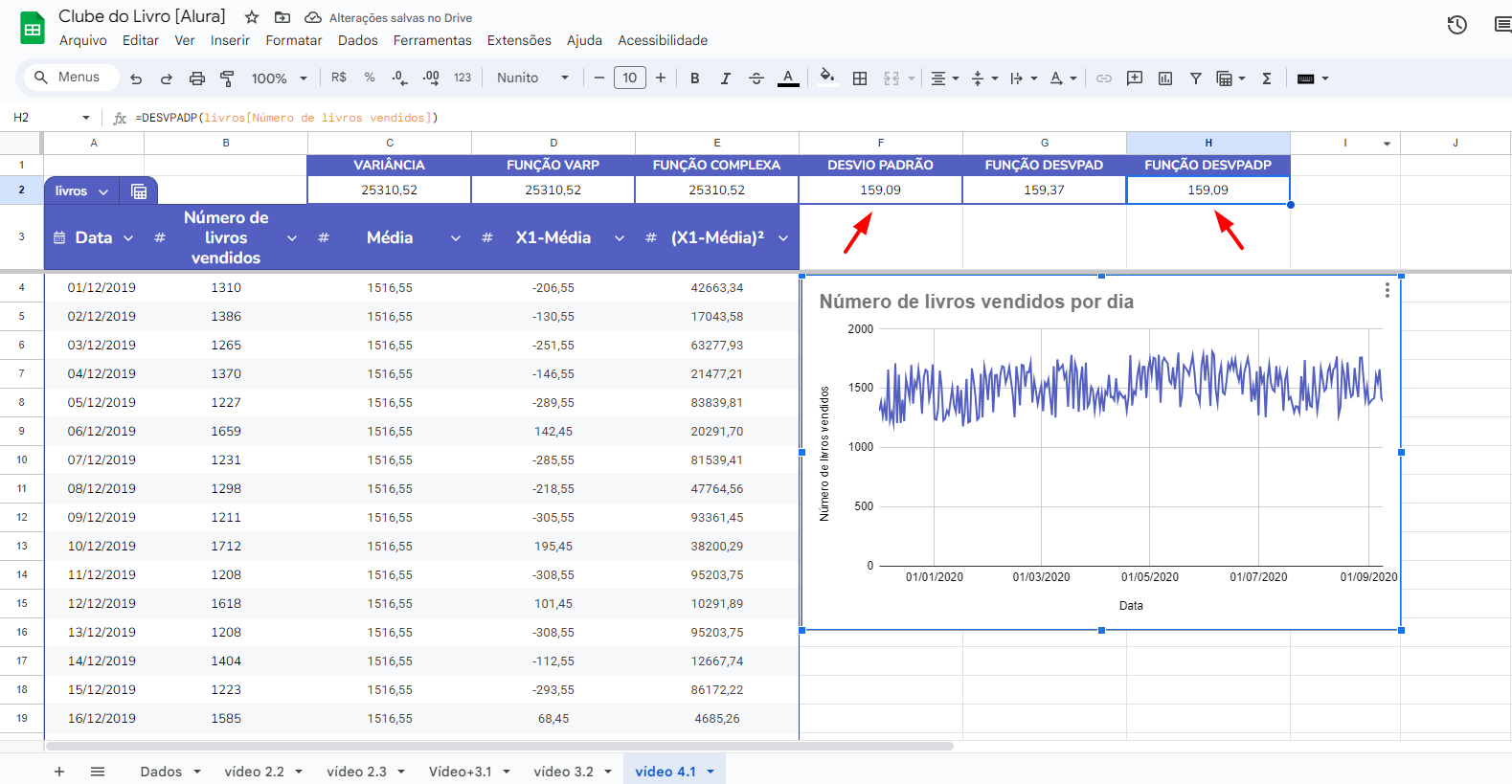Click the merge cells icon
1512x784 pixels.
891,78
